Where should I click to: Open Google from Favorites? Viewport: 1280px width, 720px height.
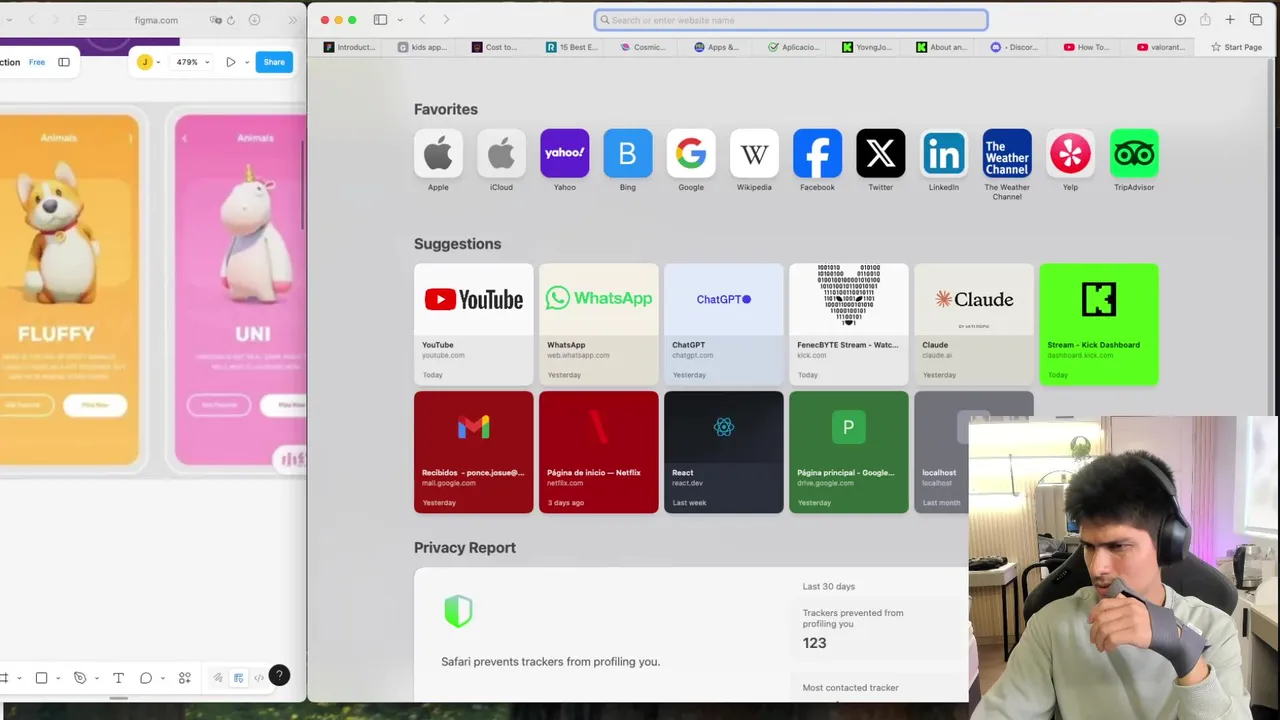(691, 153)
